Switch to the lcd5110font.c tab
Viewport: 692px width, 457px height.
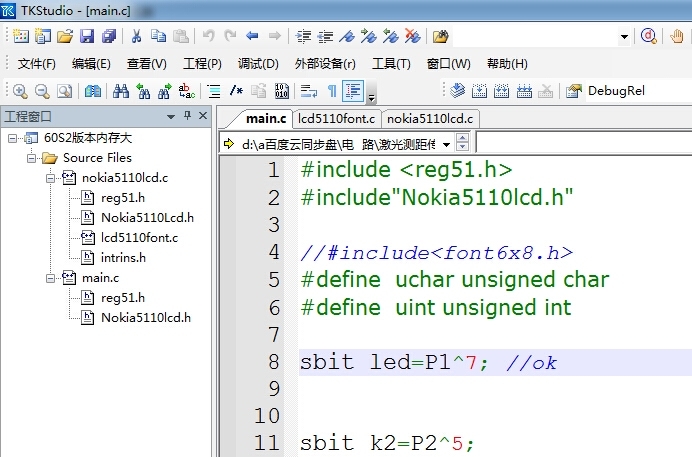pyautogui.click(x=336, y=119)
